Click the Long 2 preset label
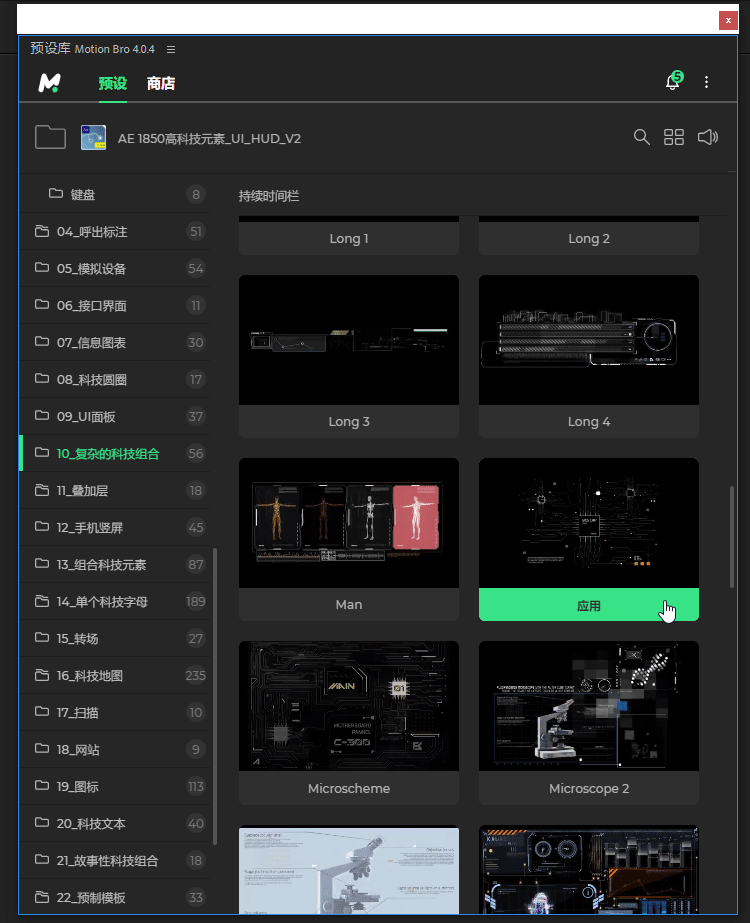 (x=589, y=238)
